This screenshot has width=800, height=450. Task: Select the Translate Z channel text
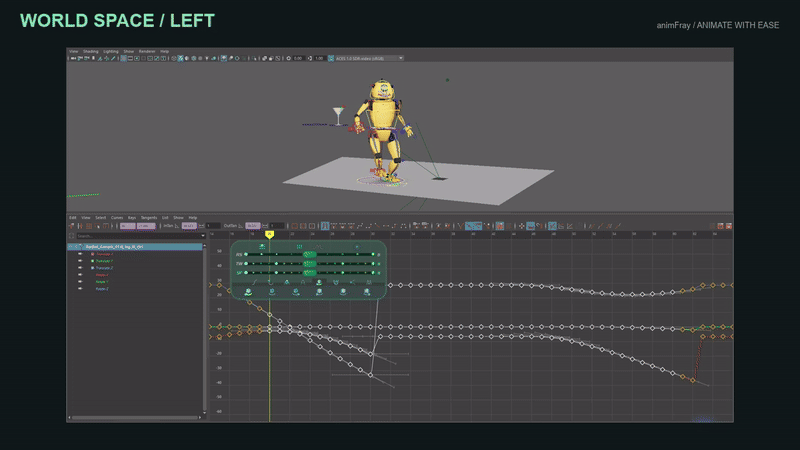tap(104, 268)
